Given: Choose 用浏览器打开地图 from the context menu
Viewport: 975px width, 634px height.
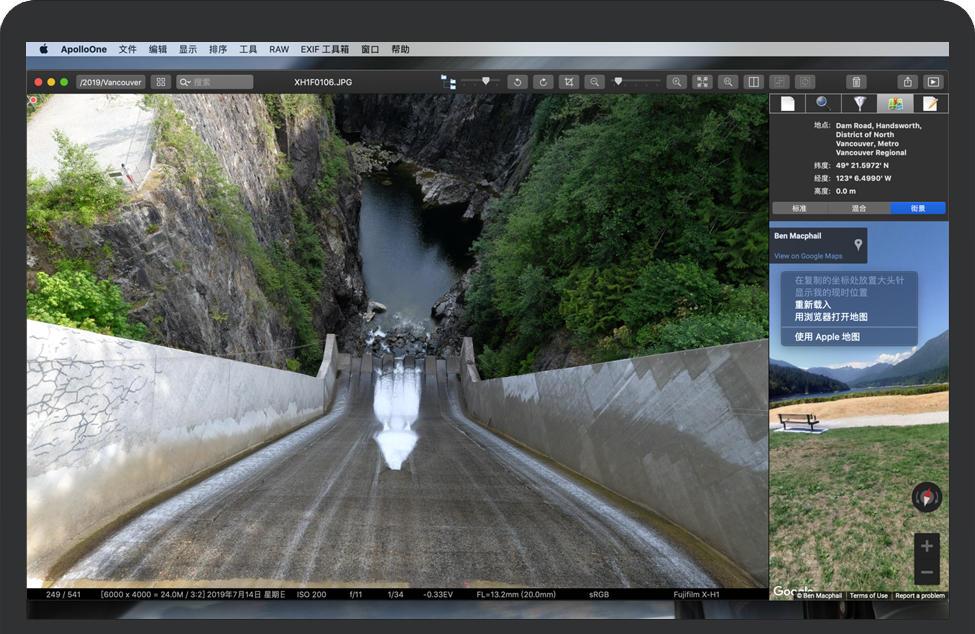Looking at the screenshot, I should 831,317.
